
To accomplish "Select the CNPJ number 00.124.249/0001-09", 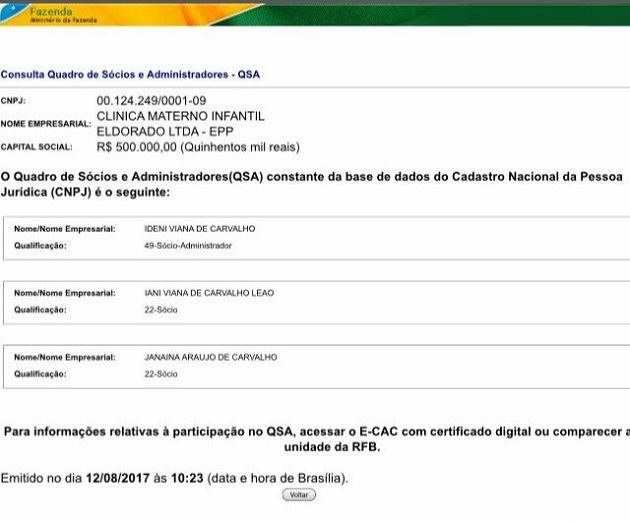I will tap(151, 101).
